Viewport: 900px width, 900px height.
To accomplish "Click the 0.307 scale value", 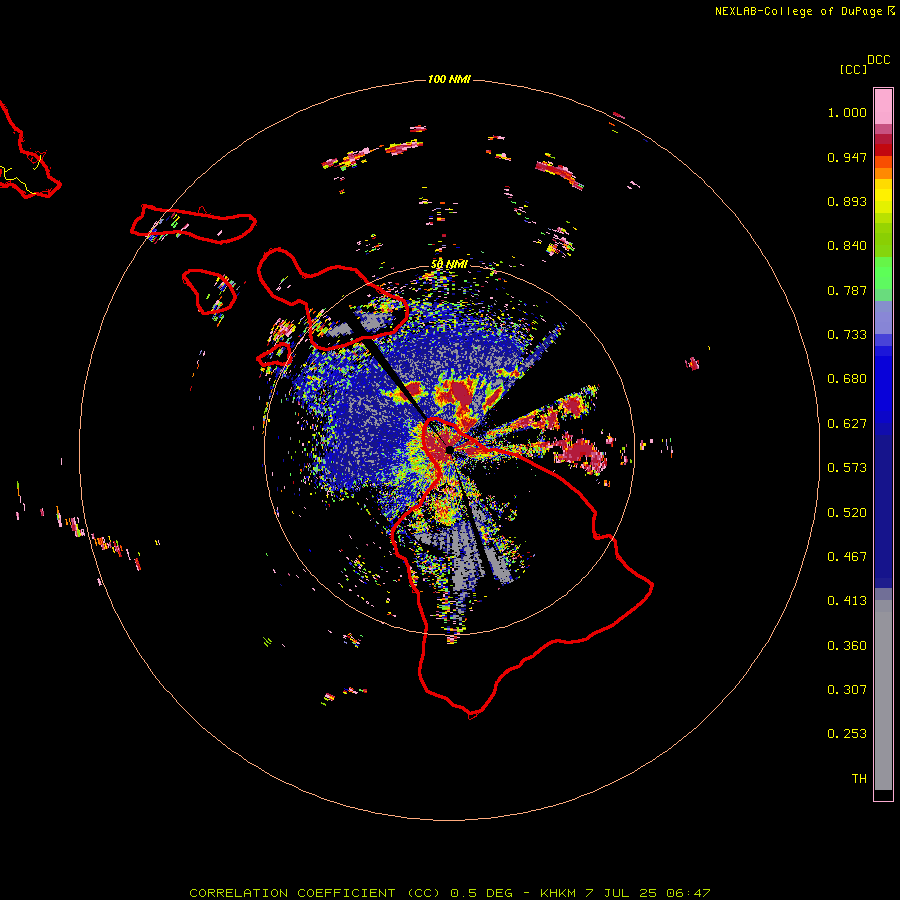I will tap(847, 690).
